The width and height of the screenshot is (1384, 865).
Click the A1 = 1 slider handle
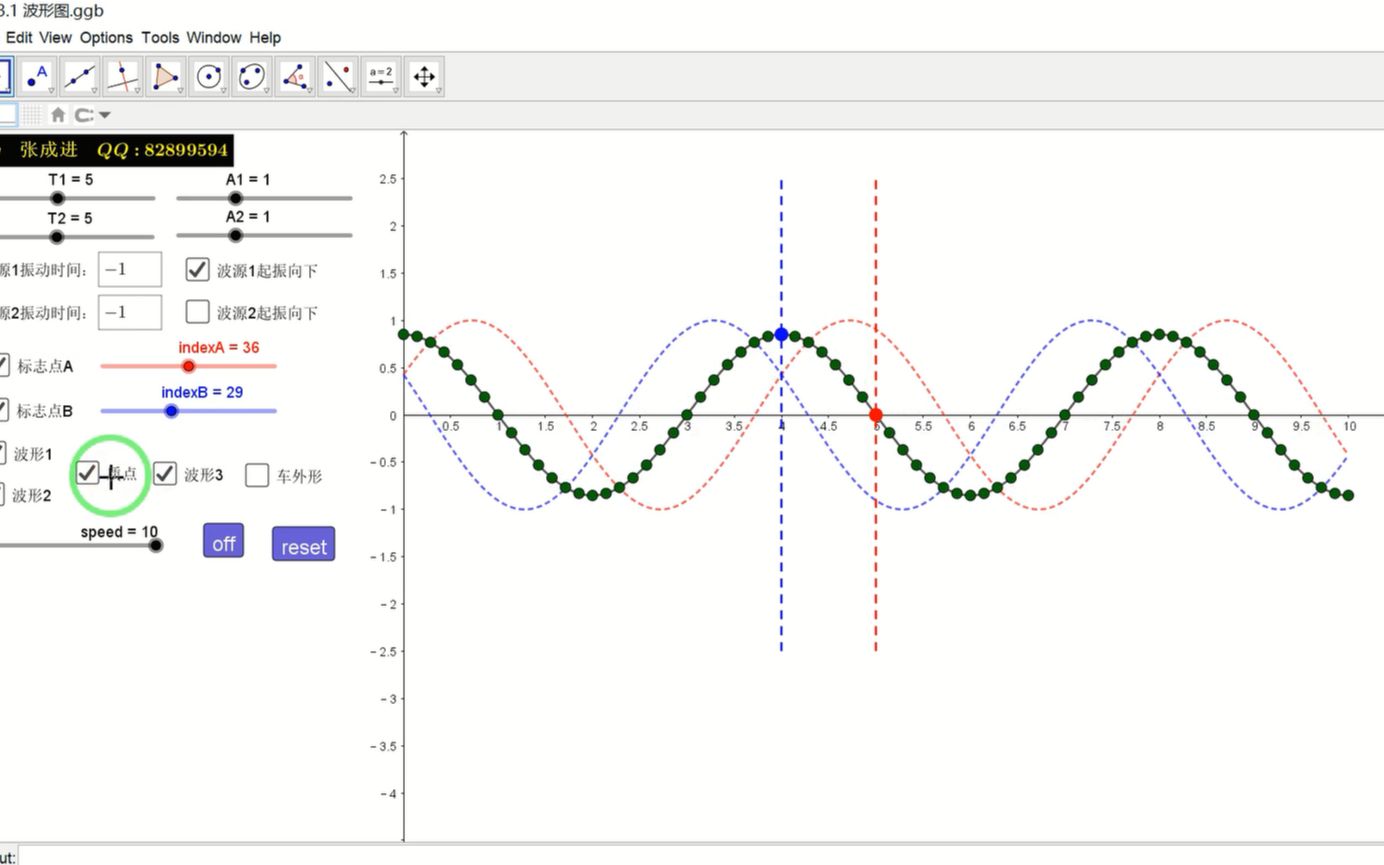(235, 198)
